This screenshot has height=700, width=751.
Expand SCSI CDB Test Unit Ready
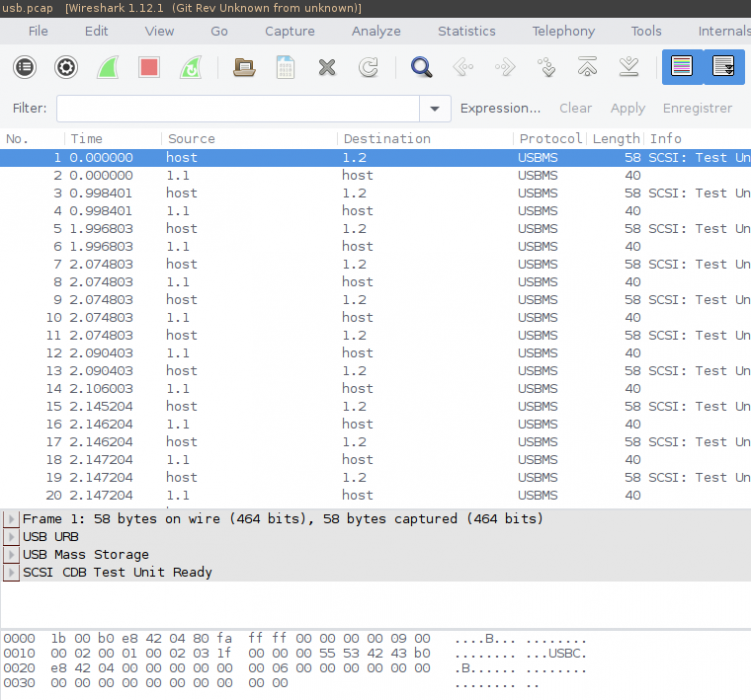(x=11, y=572)
